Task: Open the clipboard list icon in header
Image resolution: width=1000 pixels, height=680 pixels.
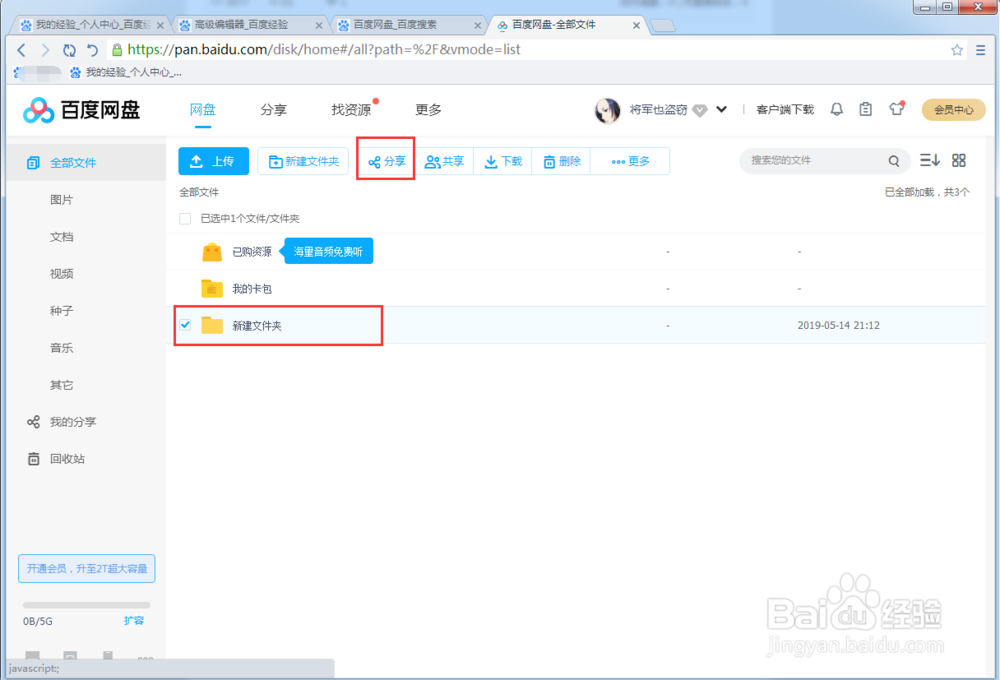Action: pyautogui.click(x=865, y=110)
